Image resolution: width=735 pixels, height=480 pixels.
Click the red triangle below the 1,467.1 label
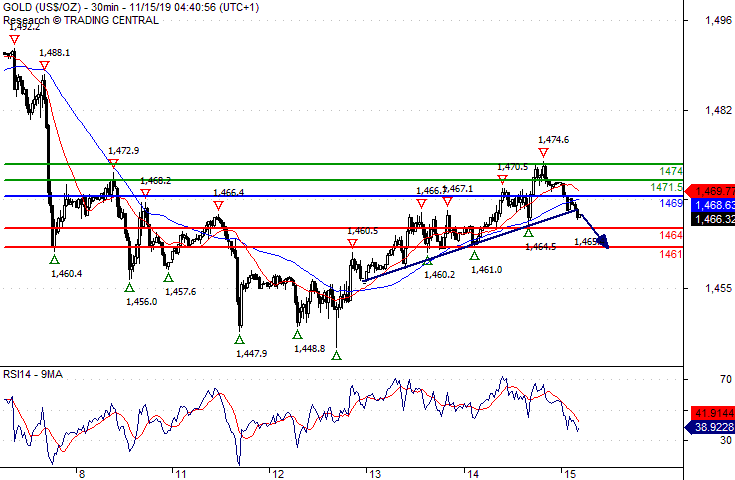pyautogui.click(x=448, y=202)
